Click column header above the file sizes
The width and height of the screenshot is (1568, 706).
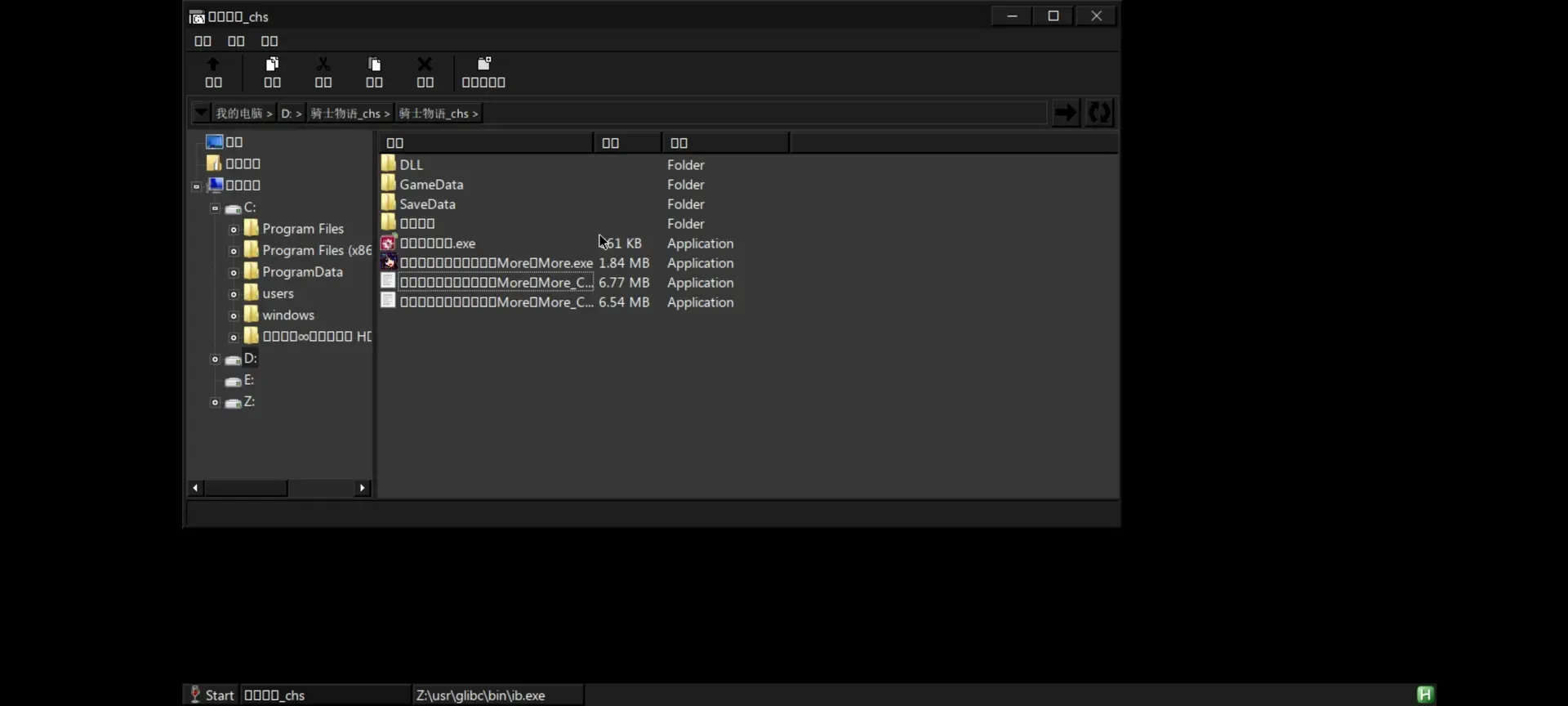[627, 142]
